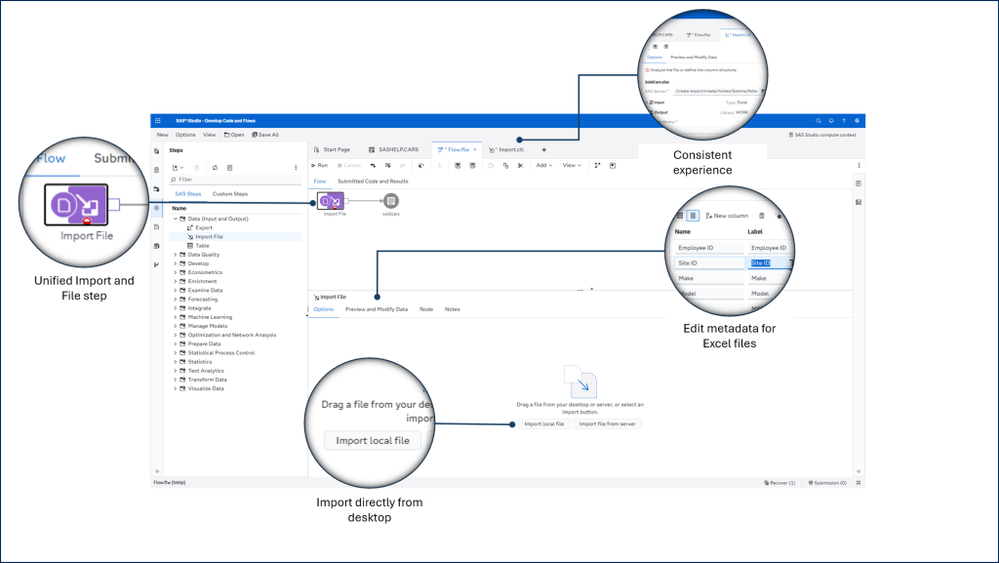Expand the Visualize Data folder

point(176,388)
